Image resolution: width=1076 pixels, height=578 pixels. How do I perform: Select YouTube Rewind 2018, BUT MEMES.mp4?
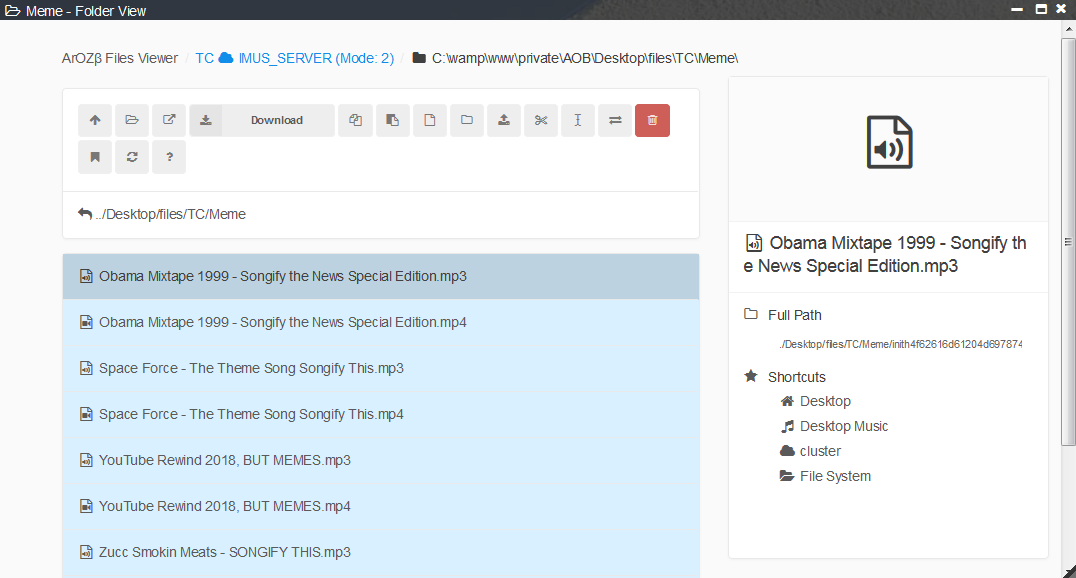tap(224, 506)
